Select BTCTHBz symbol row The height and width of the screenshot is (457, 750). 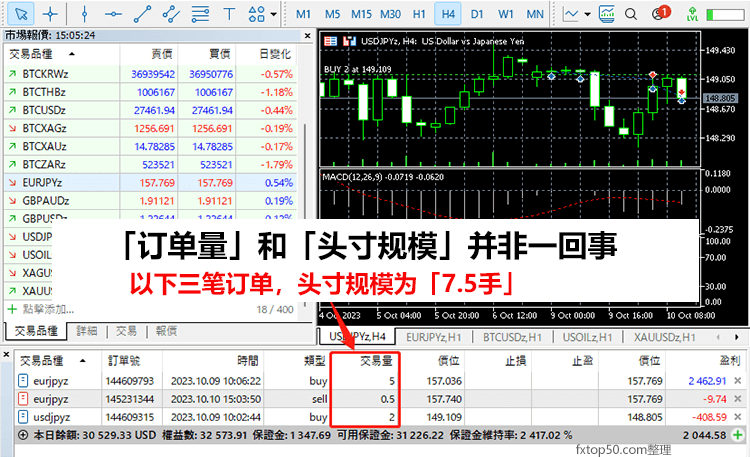(x=150, y=92)
